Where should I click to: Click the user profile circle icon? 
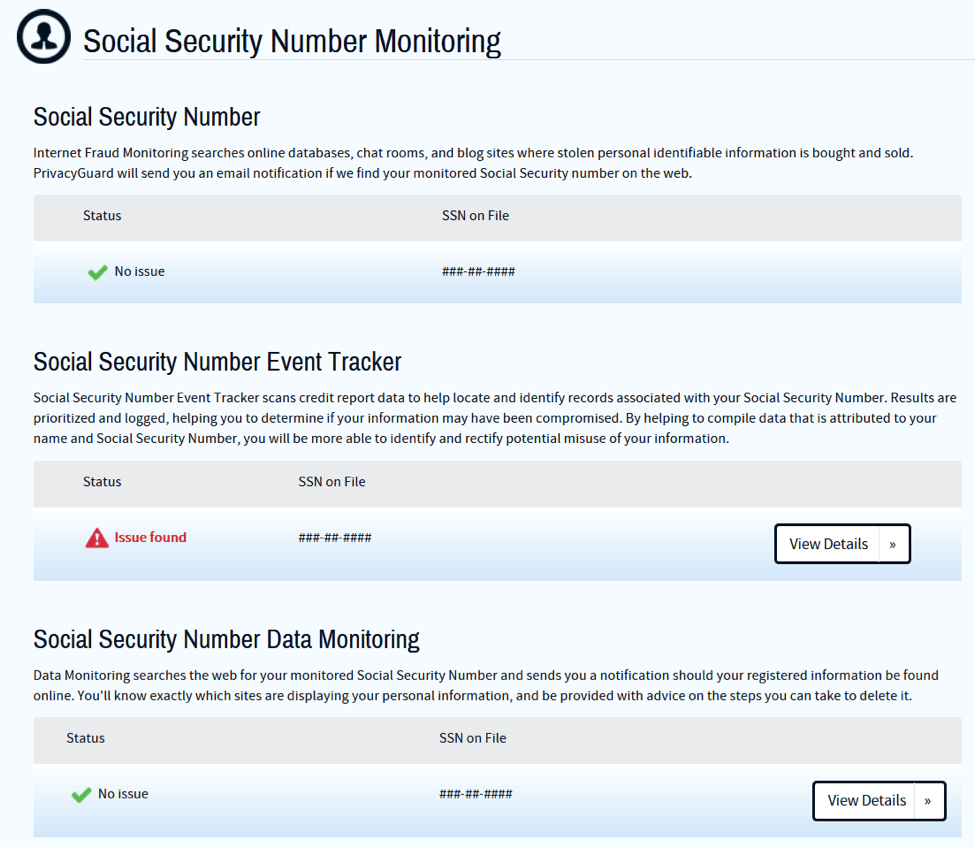point(44,36)
